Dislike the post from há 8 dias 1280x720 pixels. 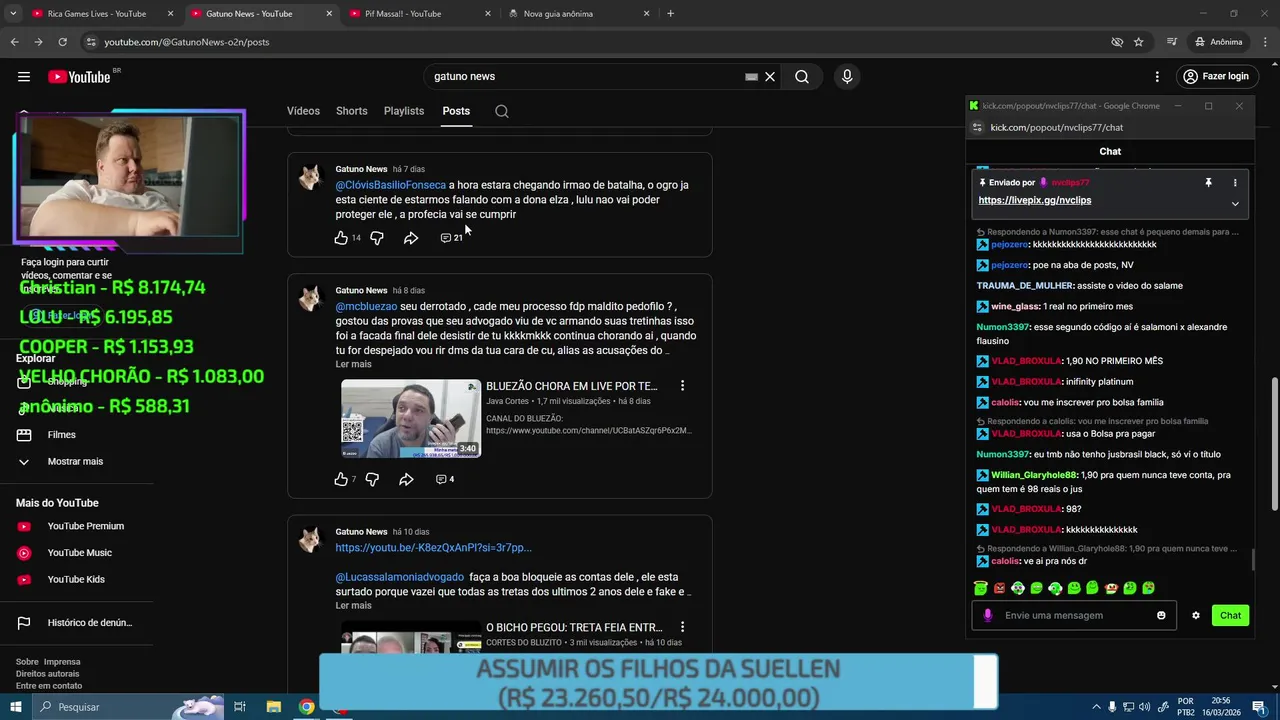pos(372,480)
